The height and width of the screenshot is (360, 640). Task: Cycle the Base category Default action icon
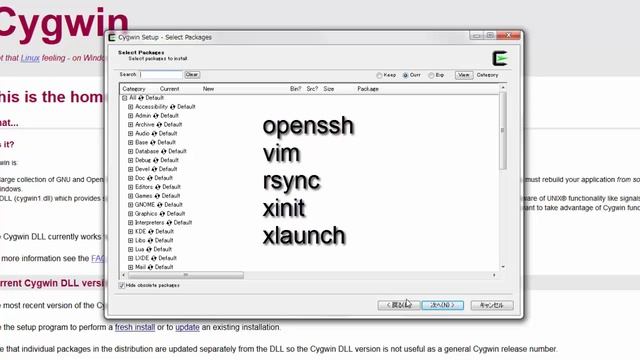point(153,142)
